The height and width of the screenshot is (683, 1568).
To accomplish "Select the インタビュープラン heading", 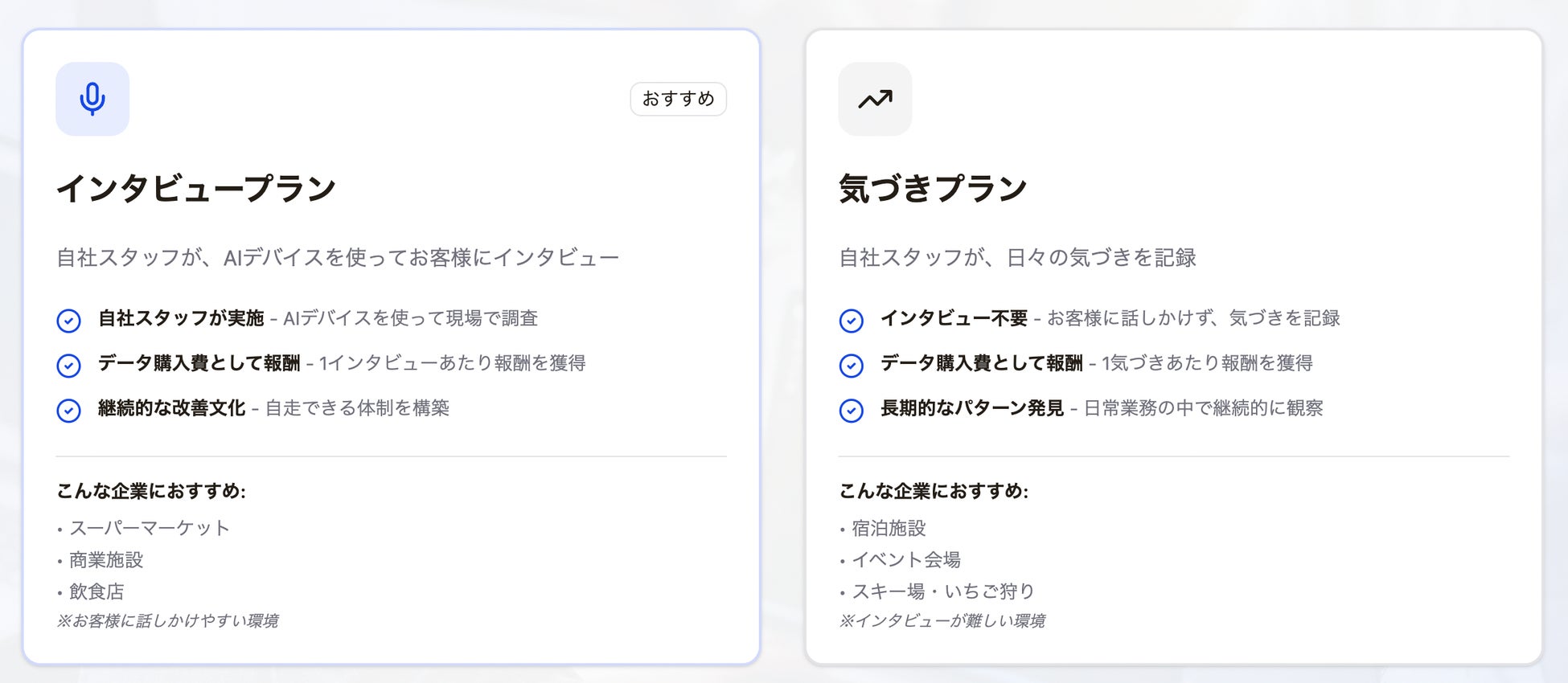I will (x=196, y=189).
